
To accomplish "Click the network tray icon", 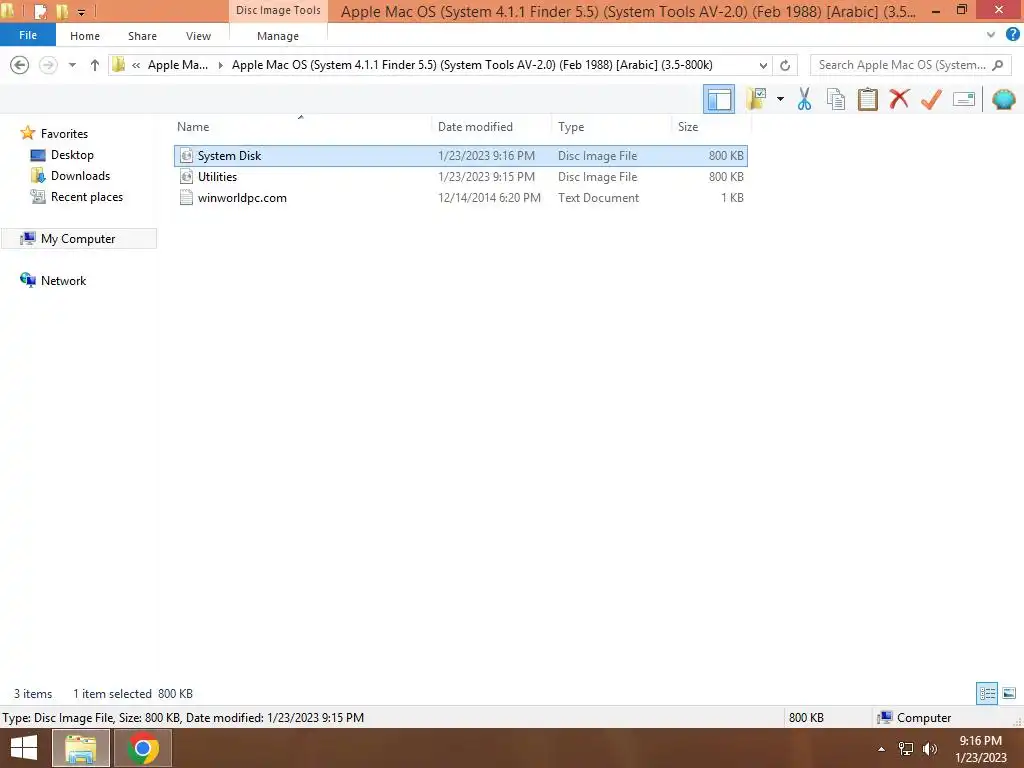I will click(x=906, y=749).
